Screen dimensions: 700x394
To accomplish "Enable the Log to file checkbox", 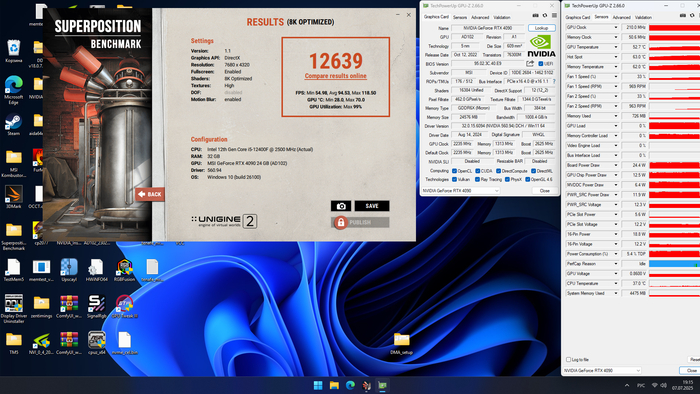I will [568, 360].
